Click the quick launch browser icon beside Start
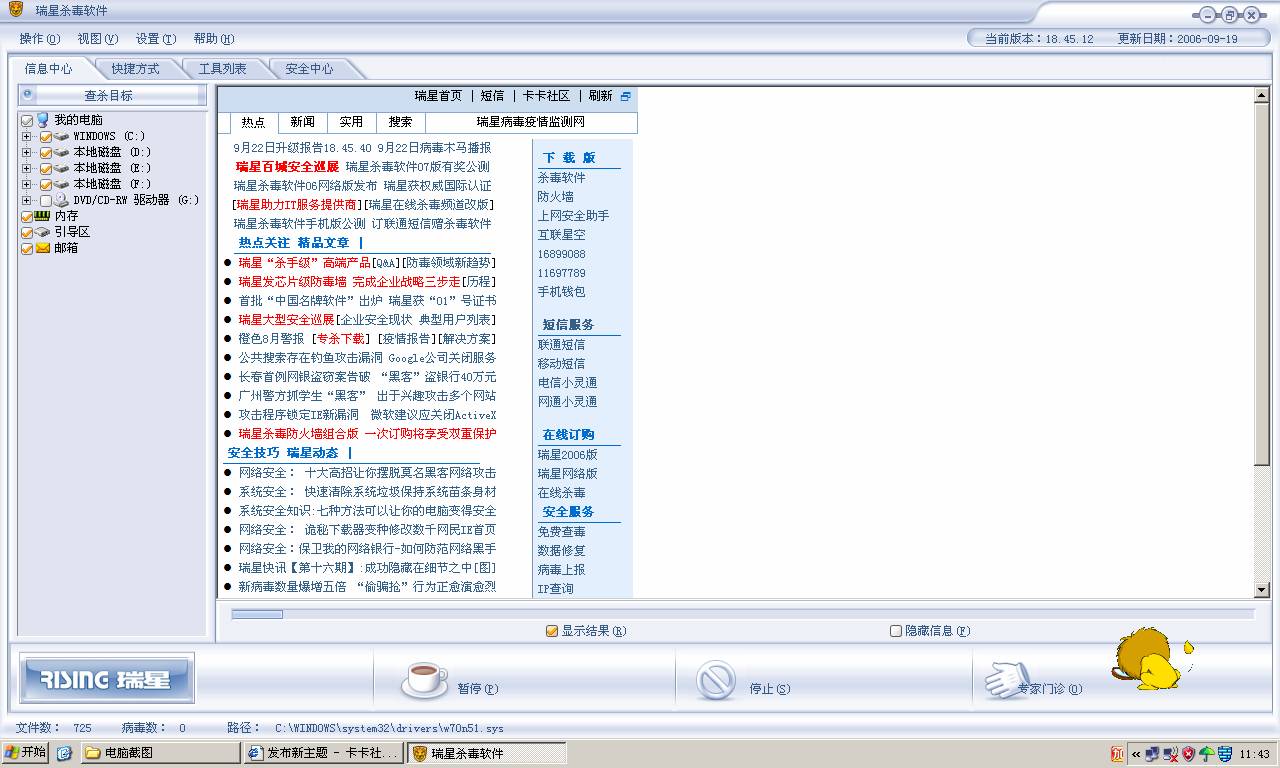The image size is (1280, 768). tap(64, 753)
